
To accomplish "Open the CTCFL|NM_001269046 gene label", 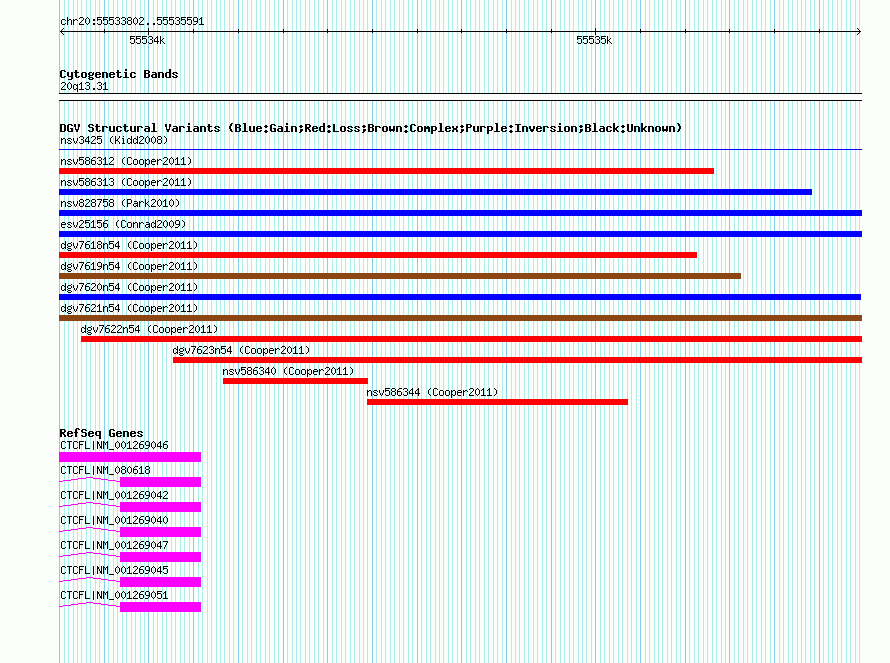I will point(114,446).
